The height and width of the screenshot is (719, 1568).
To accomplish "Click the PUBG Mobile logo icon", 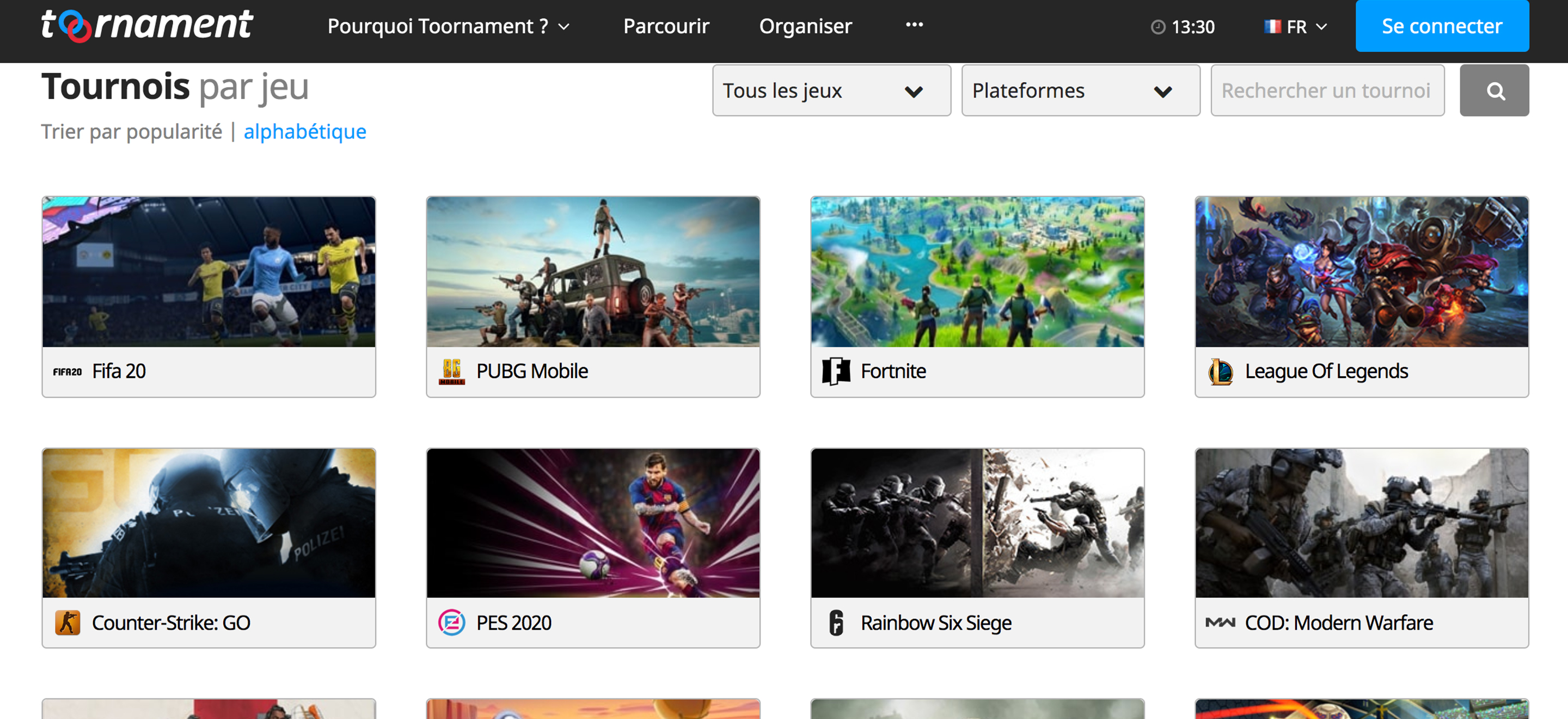I will (452, 371).
